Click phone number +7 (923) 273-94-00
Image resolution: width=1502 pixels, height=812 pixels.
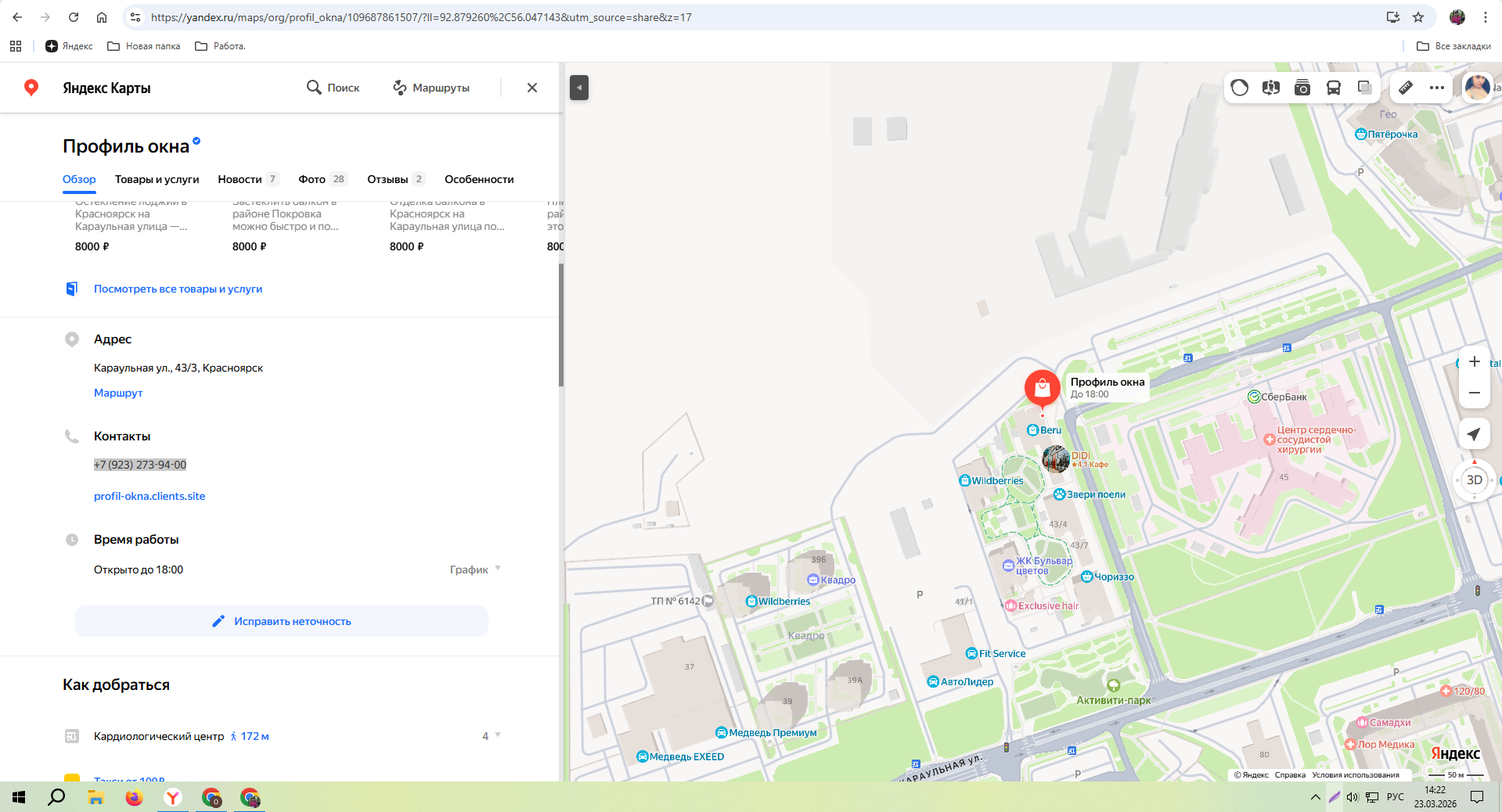[140, 465]
